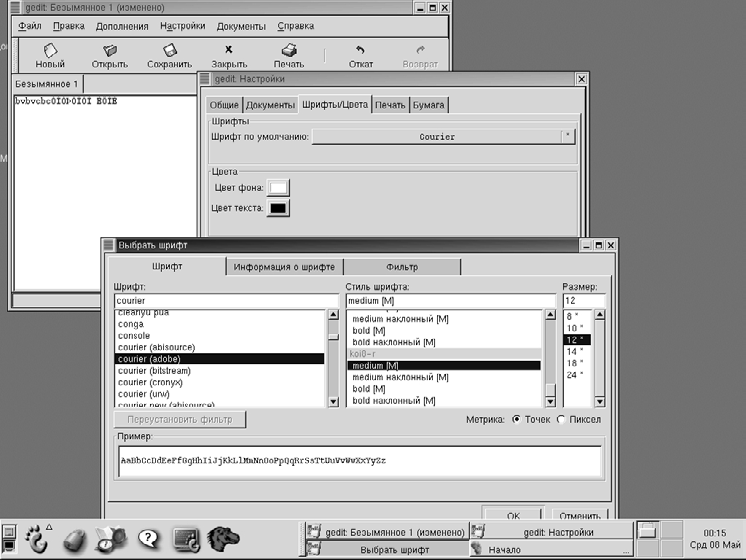Open the Настройки menu in gedit
The image size is (746, 560).
(x=183, y=25)
